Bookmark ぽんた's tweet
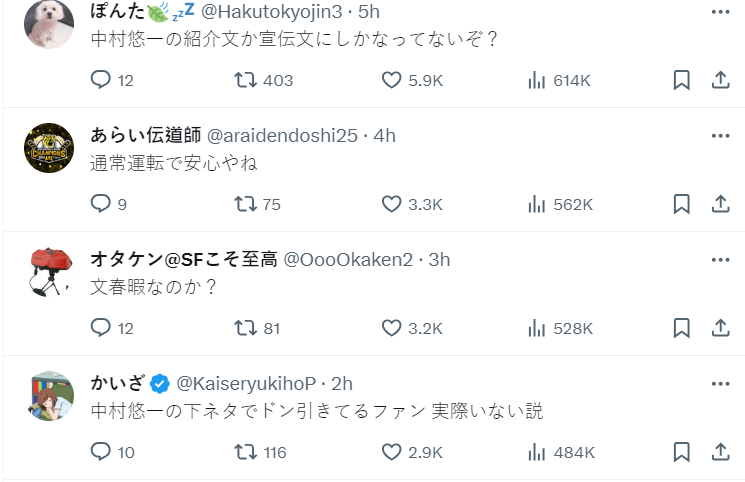This screenshot has height=482, width=745. tap(681, 80)
